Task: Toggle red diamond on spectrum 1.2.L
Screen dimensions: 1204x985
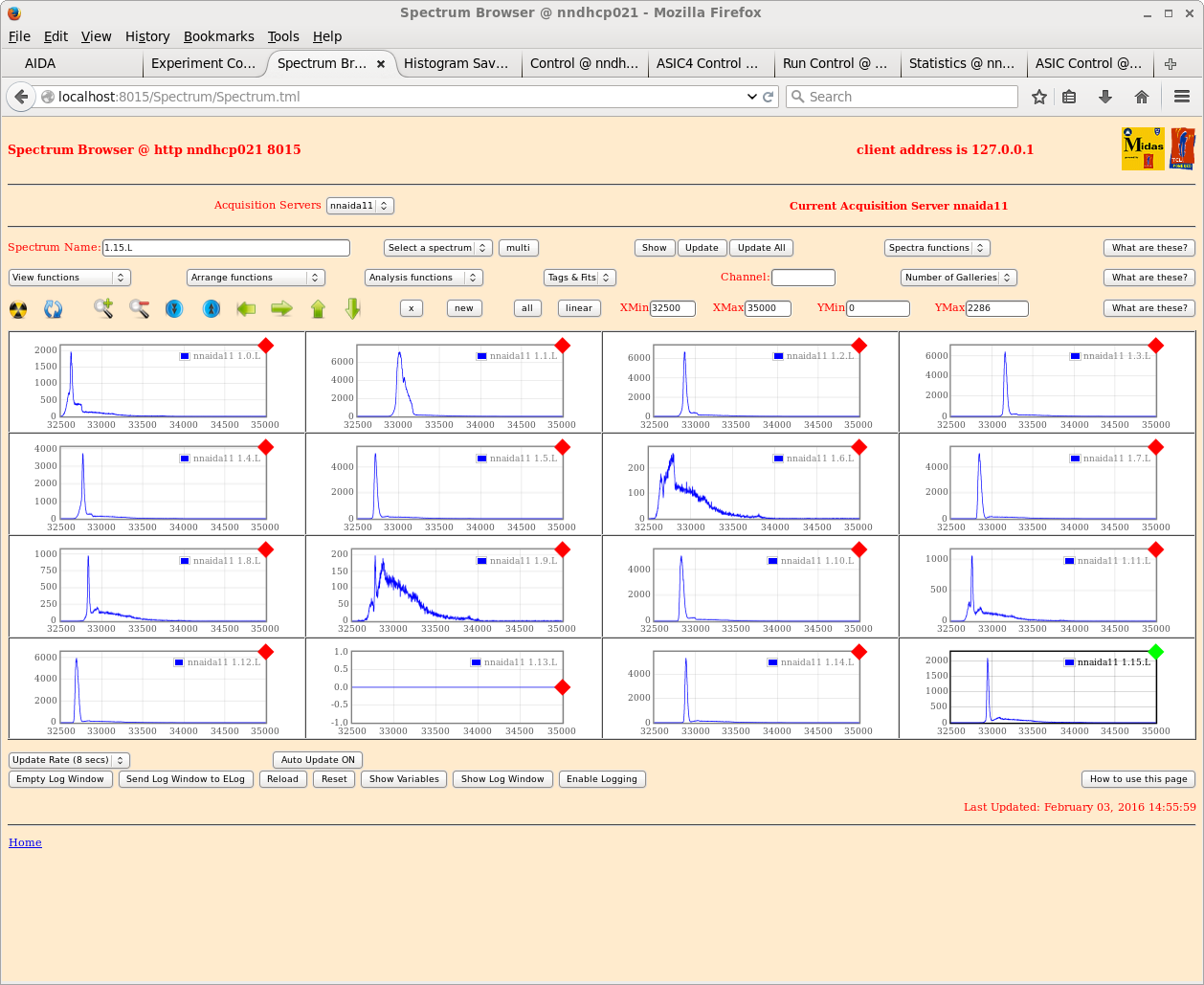Action: tap(859, 346)
